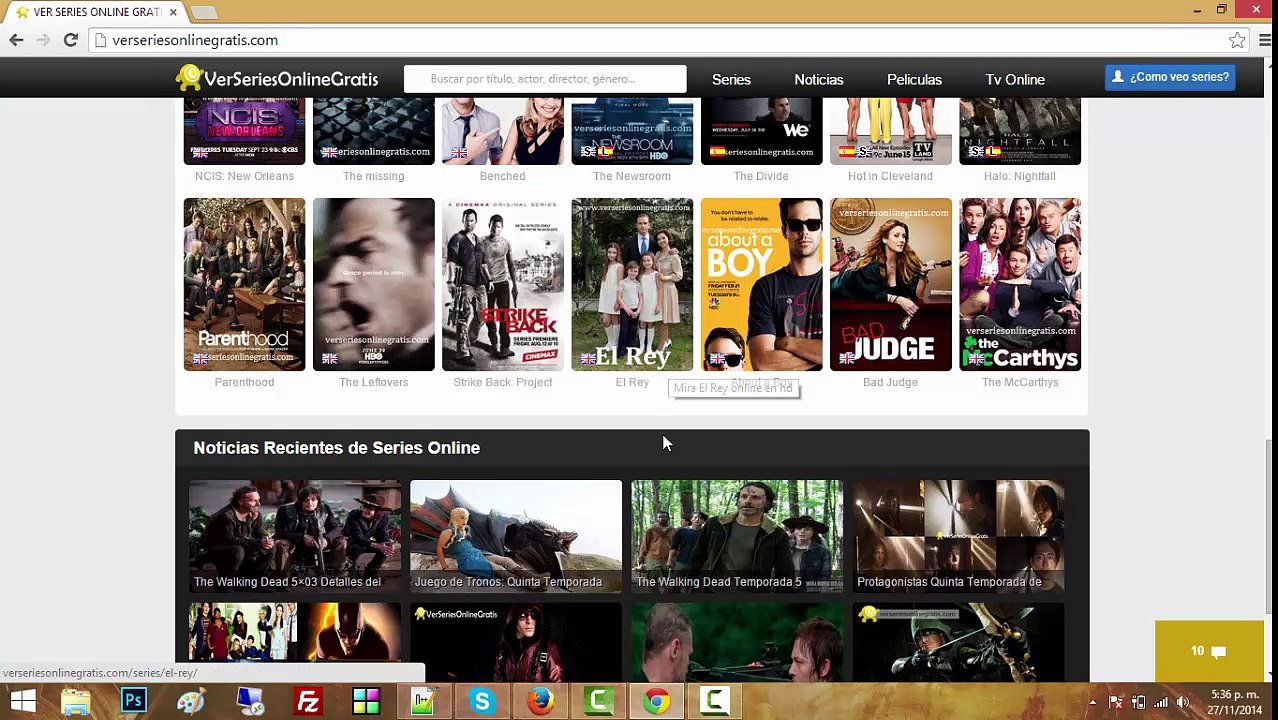Open Juego de Tronos: Quinta Temporada news

pos(515,536)
